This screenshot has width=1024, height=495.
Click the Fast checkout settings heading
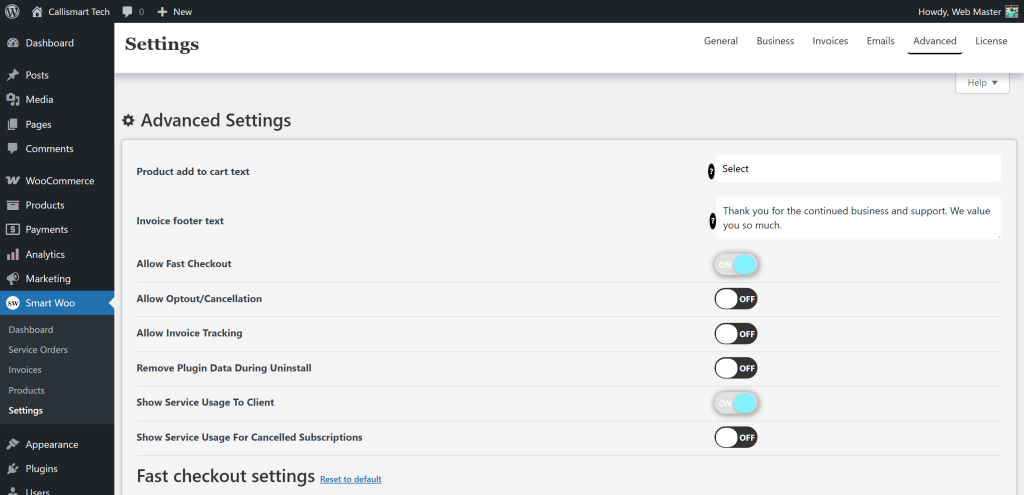(x=226, y=476)
